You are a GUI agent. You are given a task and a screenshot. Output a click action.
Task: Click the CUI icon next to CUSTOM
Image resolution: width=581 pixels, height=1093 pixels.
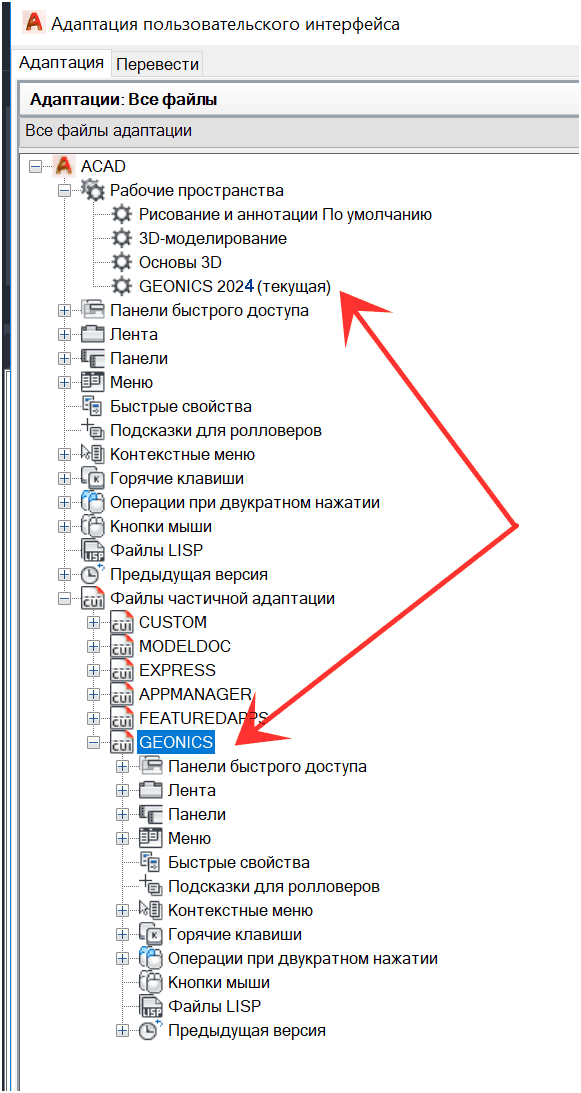(122, 622)
